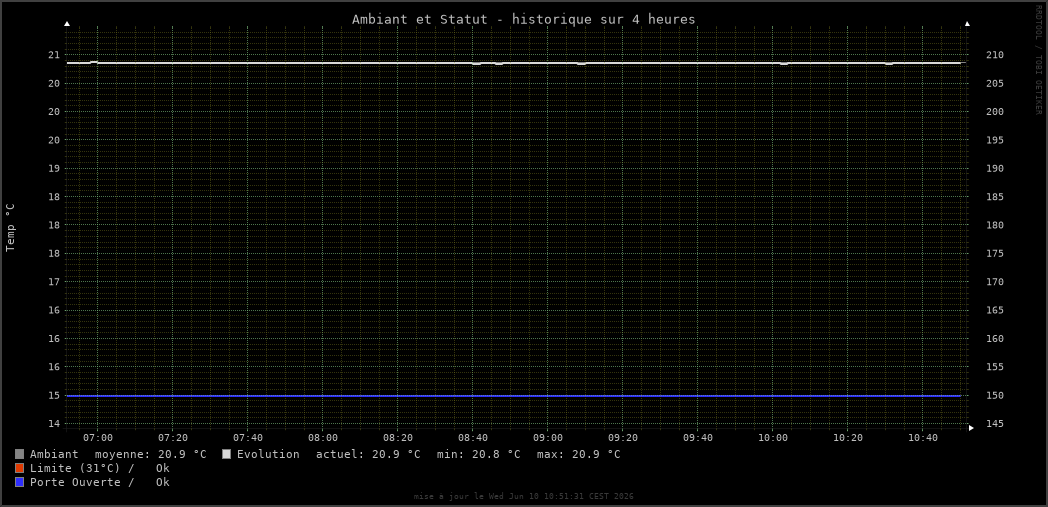Click the 150 label on the right axis

(x=995, y=395)
